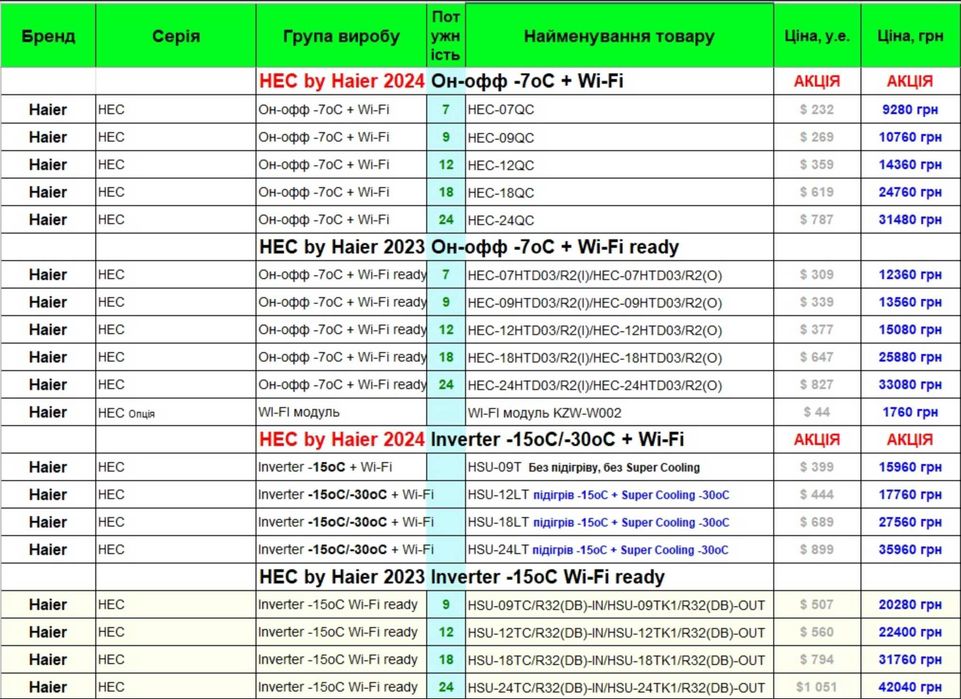Click price '$ 899'
The height and width of the screenshot is (699, 961).
point(817,550)
